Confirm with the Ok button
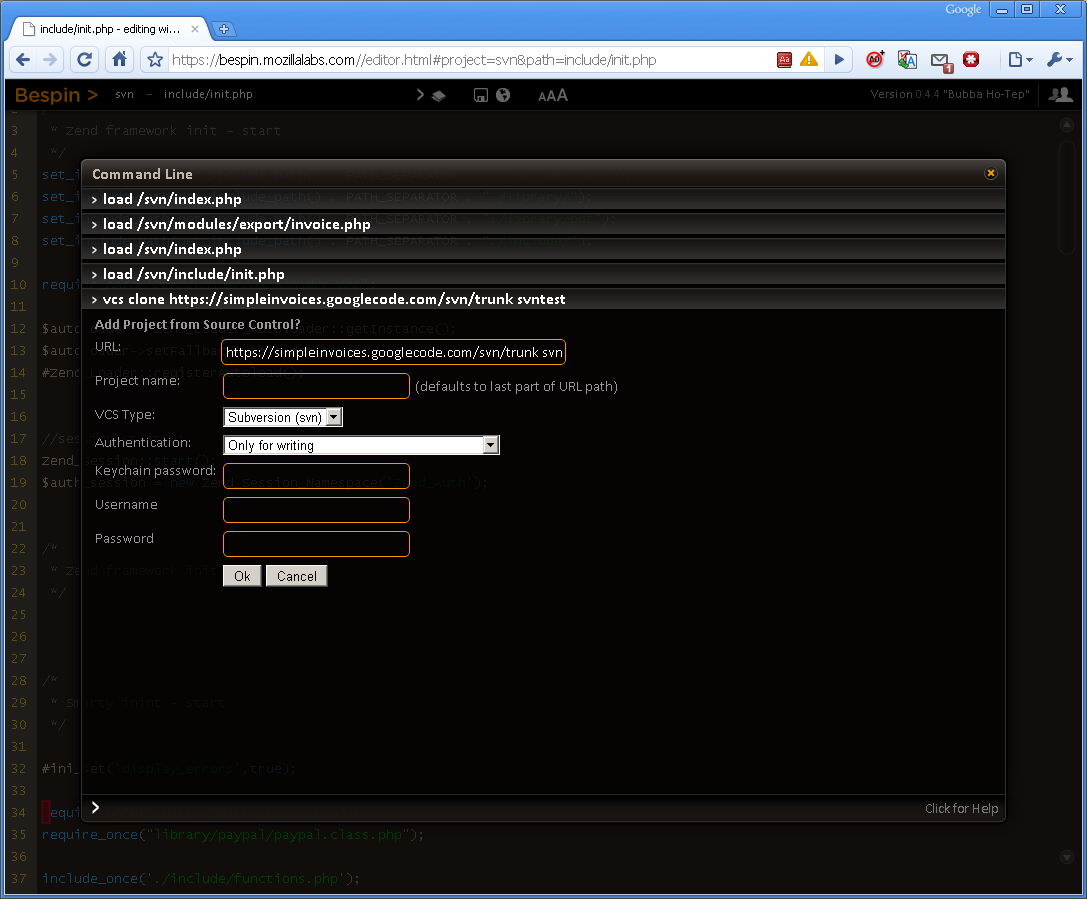Image resolution: width=1087 pixels, height=899 pixels. click(x=242, y=576)
